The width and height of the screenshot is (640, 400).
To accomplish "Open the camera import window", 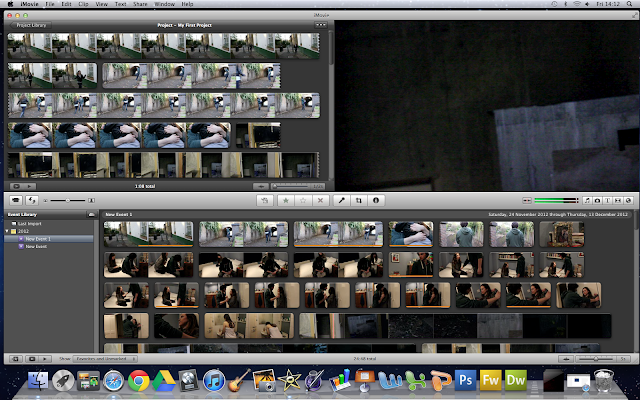I will (x=16, y=200).
